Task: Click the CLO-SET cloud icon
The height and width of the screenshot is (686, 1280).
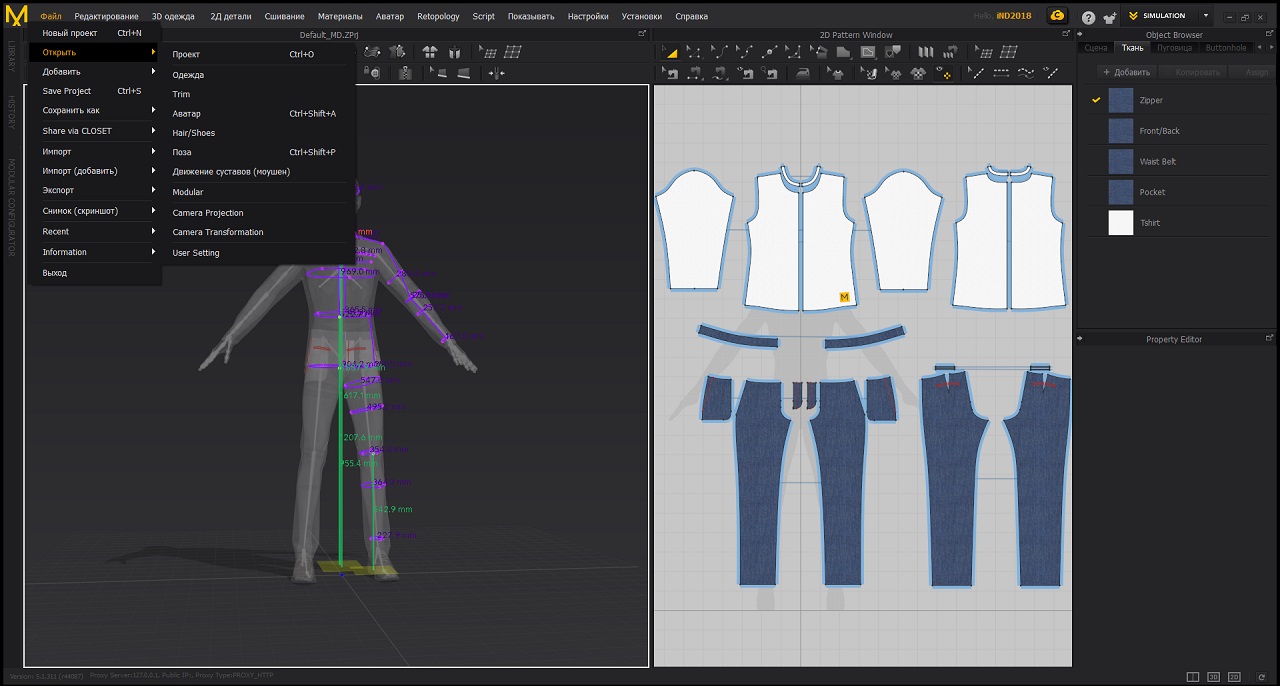Action: [1057, 16]
